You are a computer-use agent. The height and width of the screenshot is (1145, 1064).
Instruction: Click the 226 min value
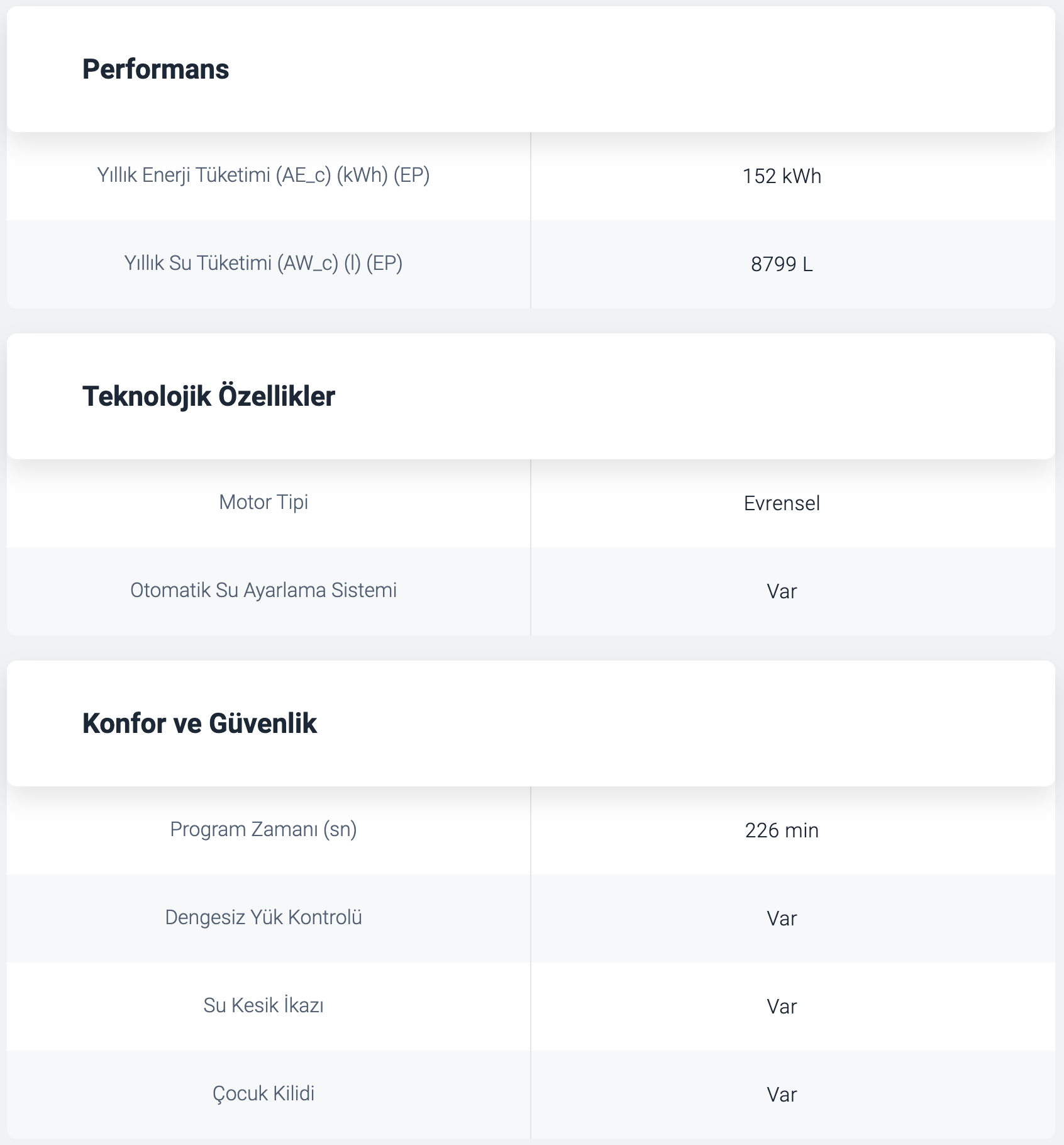[782, 830]
